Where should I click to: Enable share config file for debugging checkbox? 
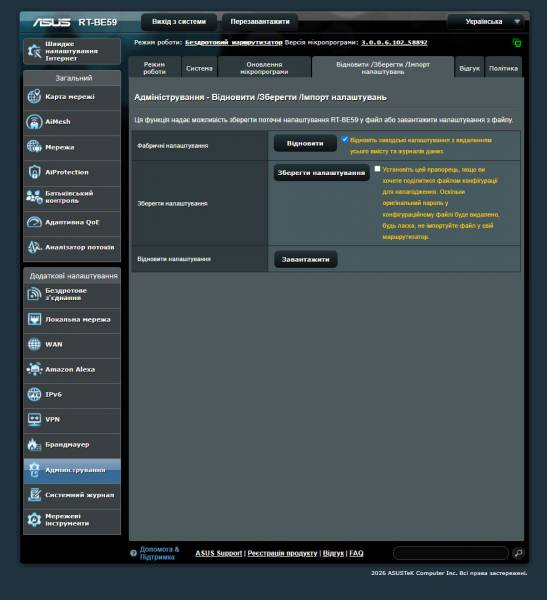pyautogui.click(x=377, y=169)
